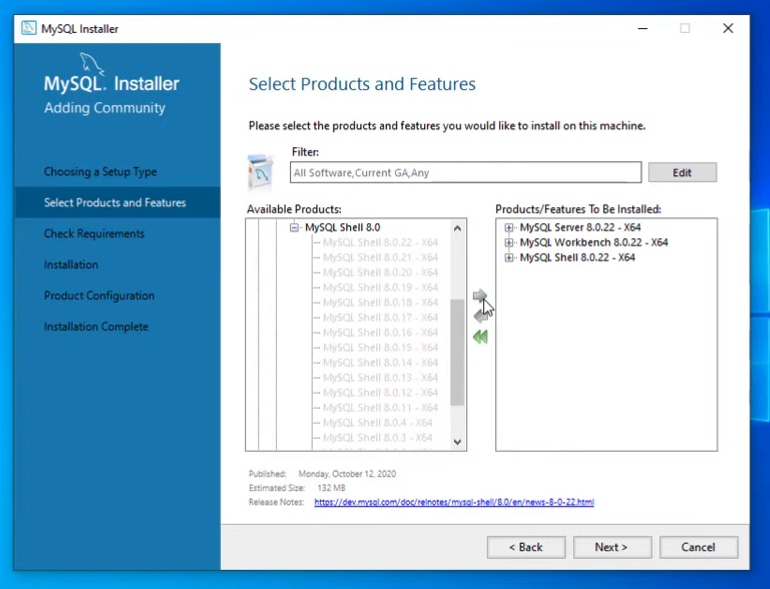Select MySQL Shell 8.0.17 - X64
This screenshot has height=589, width=770.
(x=380, y=317)
